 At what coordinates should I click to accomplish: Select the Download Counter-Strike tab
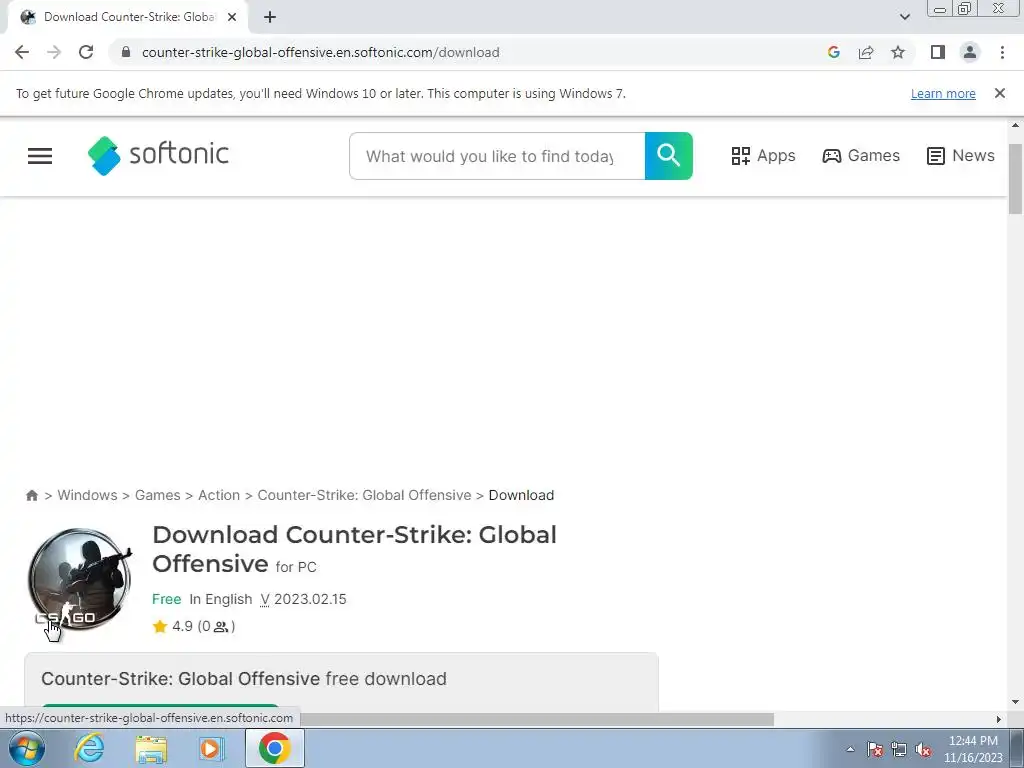[127, 17]
